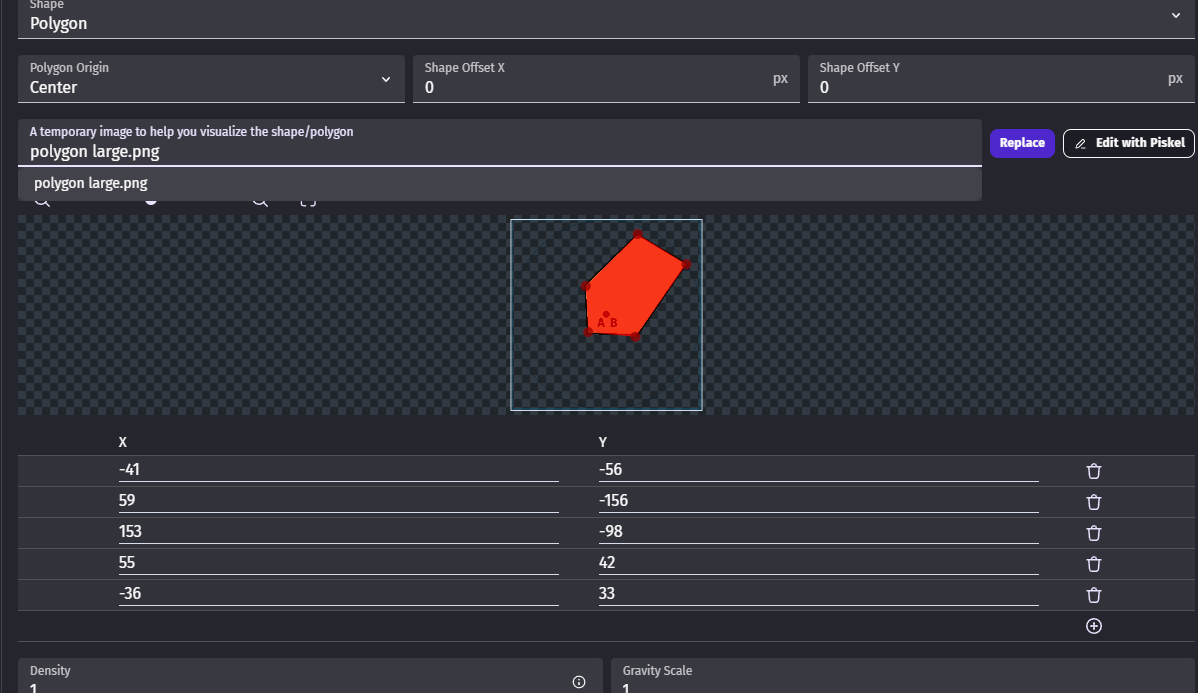Remove the vertex row with X 153
Screen dimensions: 1198x693
(1093, 533)
